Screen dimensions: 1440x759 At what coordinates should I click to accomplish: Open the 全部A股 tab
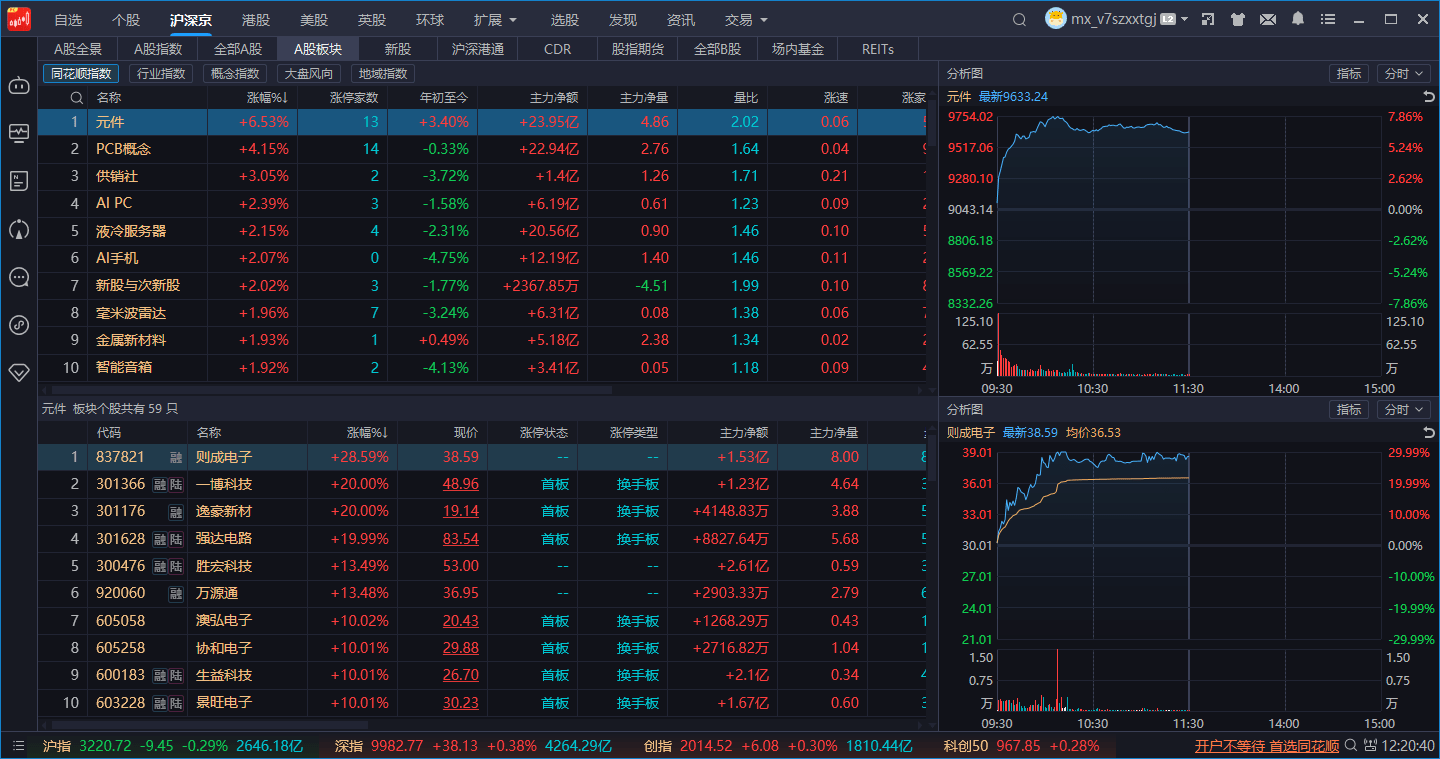(x=238, y=49)
